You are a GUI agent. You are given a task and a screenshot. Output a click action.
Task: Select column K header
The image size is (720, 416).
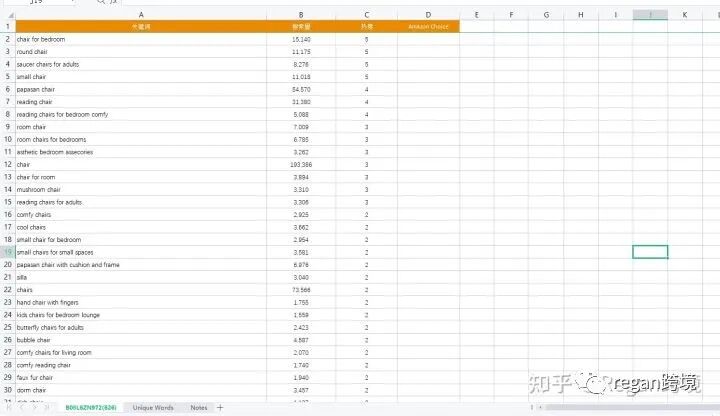tap(685, 15)
